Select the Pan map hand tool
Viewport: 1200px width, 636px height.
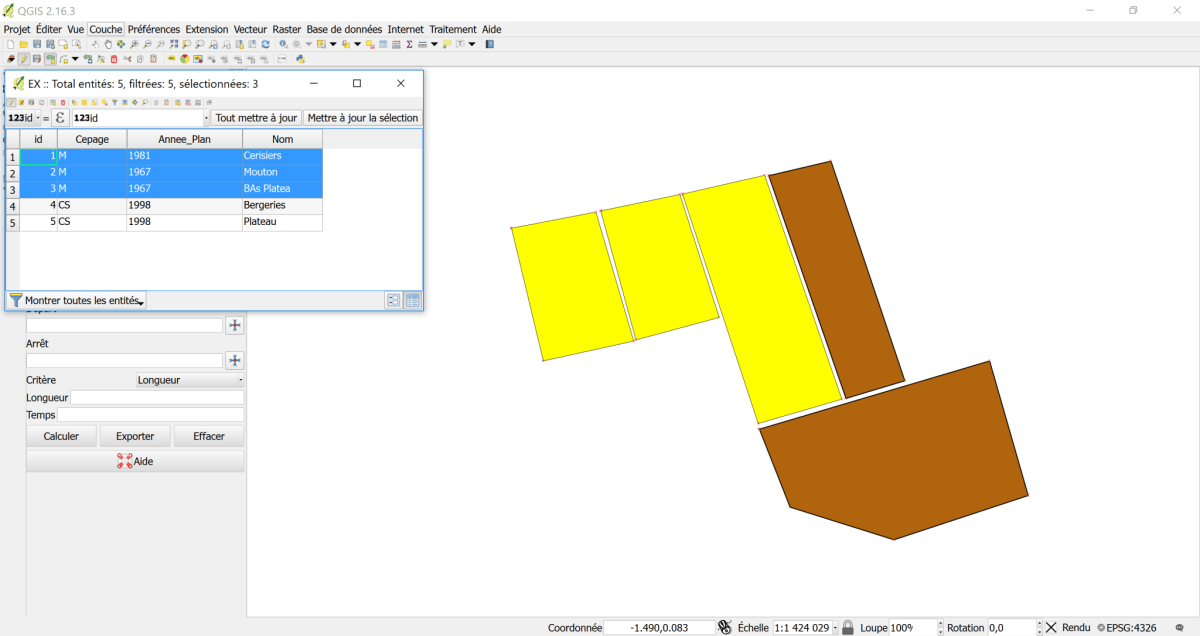(x=108, y=44)
